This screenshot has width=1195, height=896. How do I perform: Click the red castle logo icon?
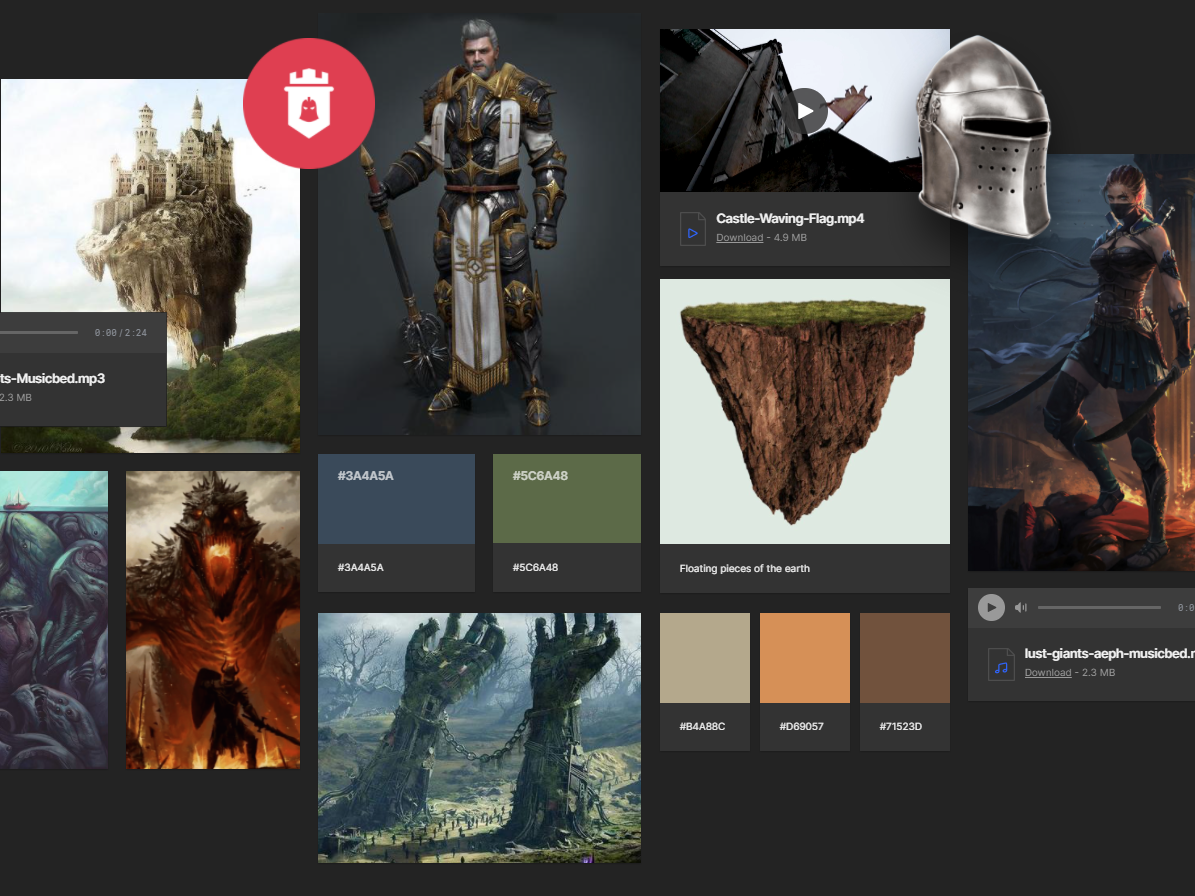point(308,103)
